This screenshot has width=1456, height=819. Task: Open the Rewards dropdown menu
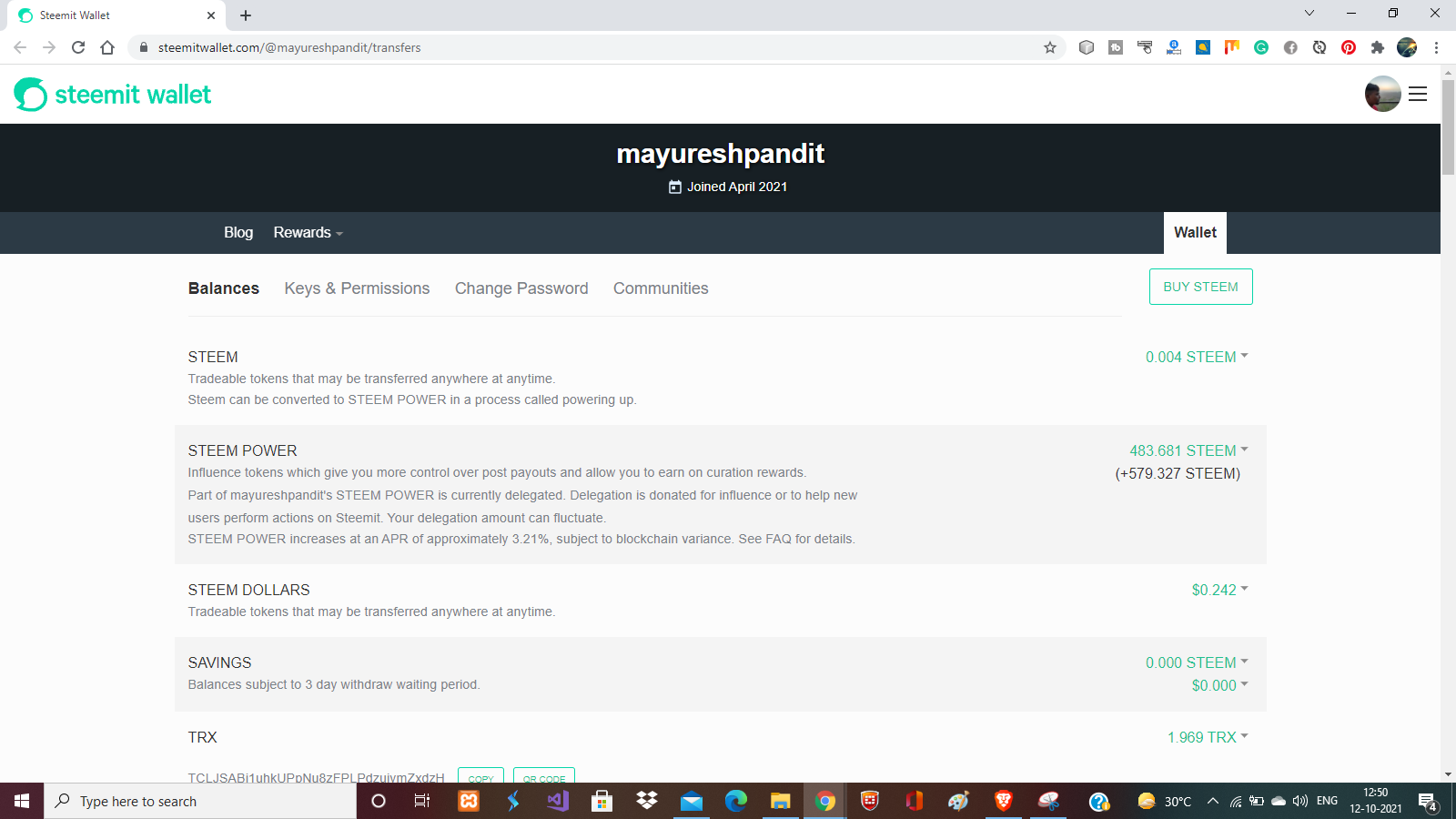[308, 233]
